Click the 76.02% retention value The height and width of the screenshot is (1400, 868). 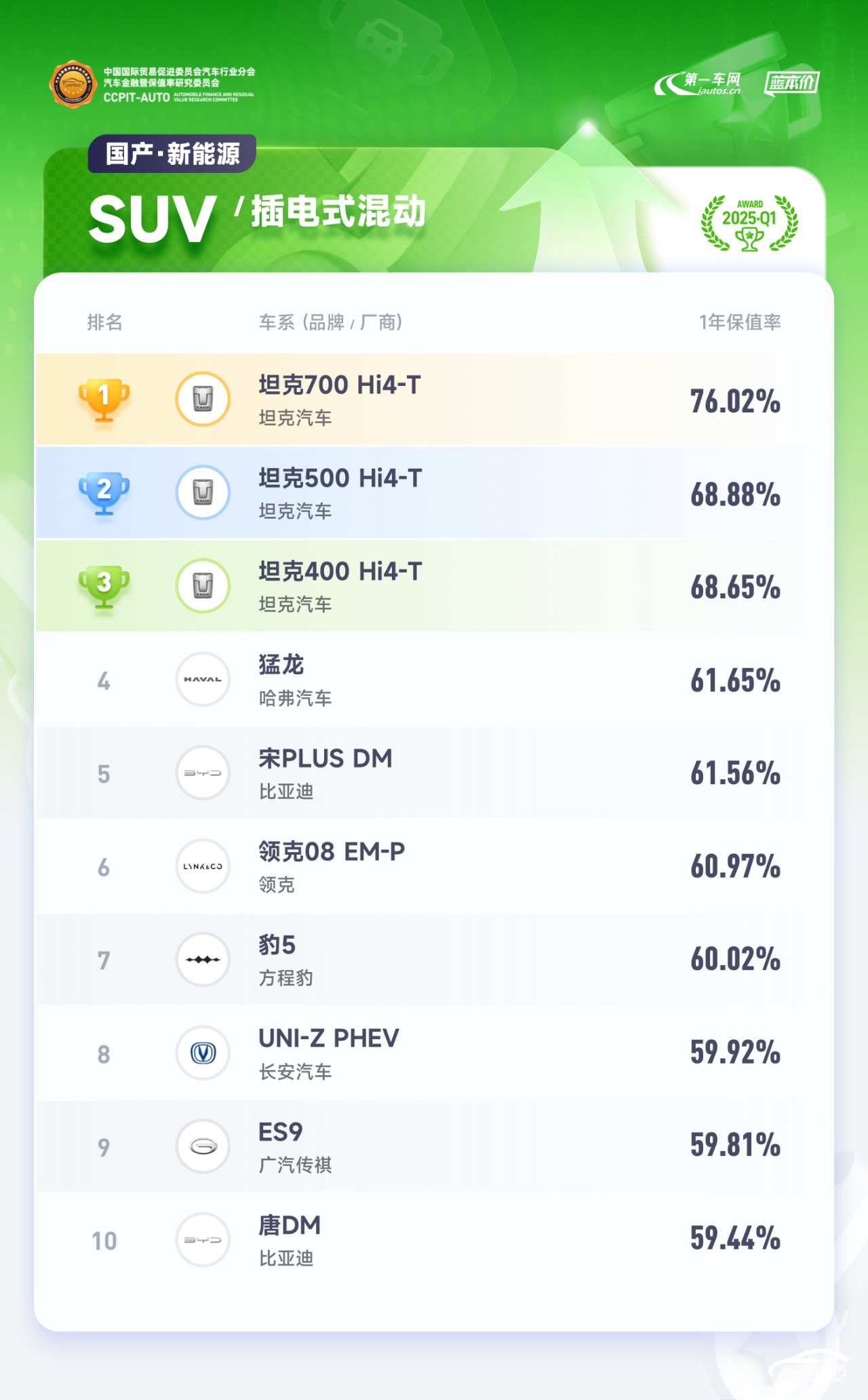(736, 401)
